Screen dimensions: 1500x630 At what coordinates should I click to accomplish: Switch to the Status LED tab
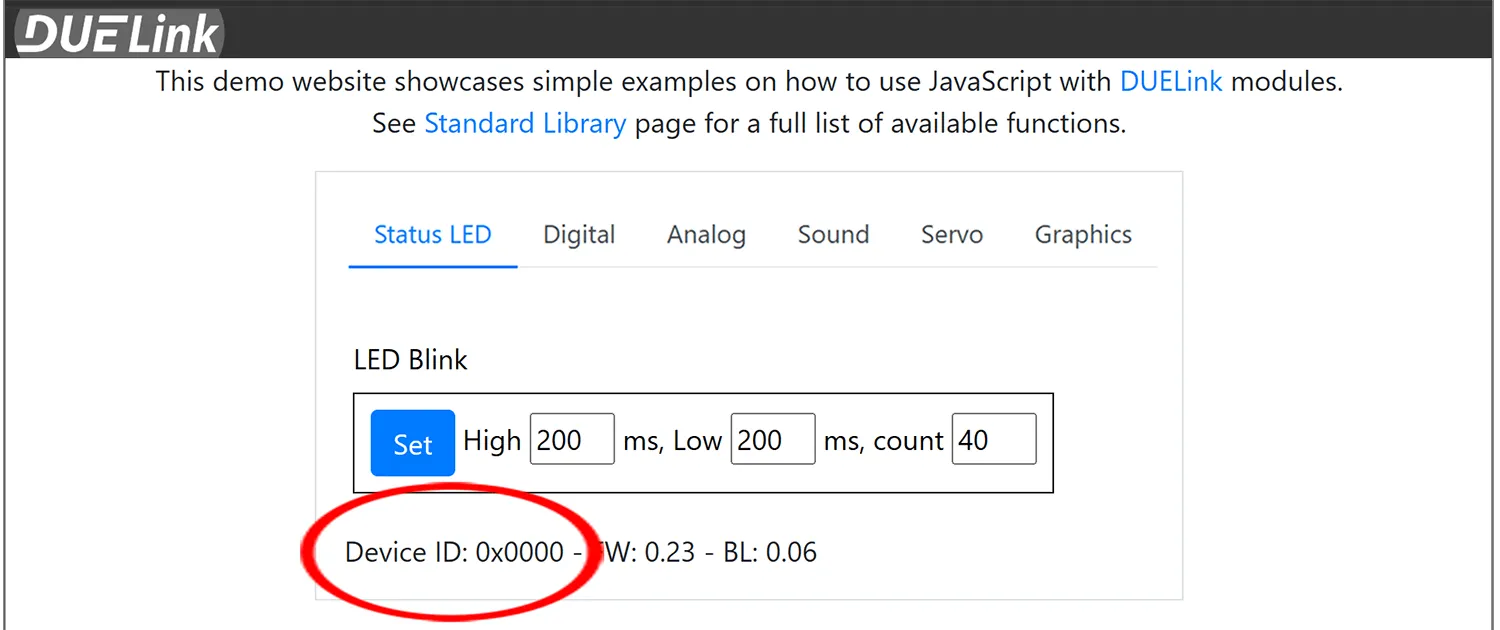point(432,235)
